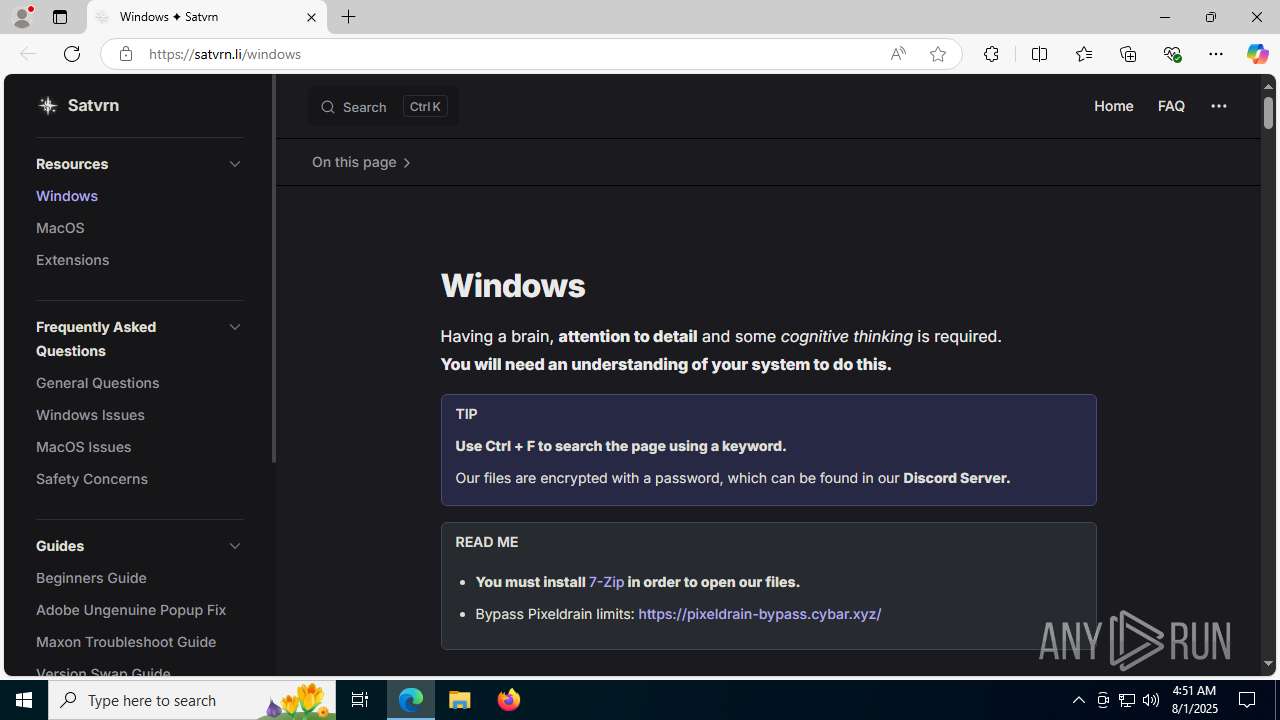Viewport: 1280px width, 720px height.
Task: Collapse the Guides sidebar section
Action: click(x=234, y=546)
